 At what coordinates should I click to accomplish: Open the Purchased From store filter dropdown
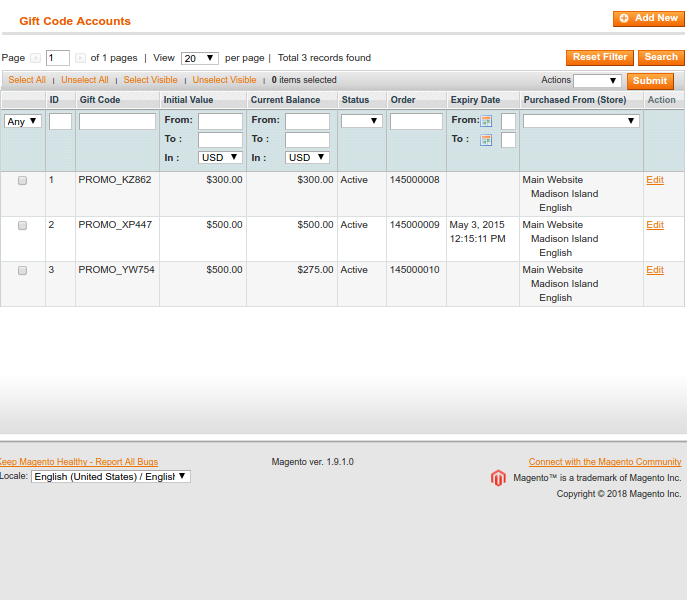tap(580, 121)
